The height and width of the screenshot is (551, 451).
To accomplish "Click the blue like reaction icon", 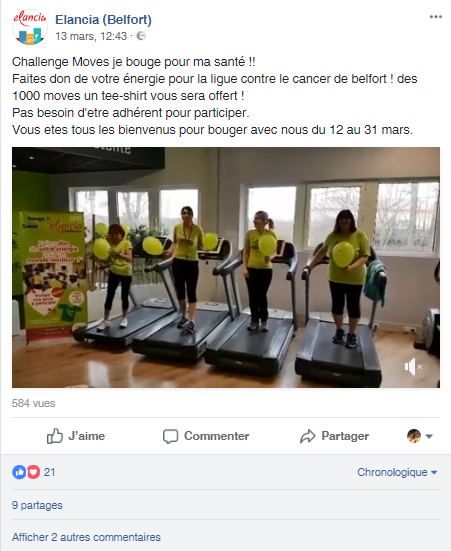I will [x=19, y=472].
